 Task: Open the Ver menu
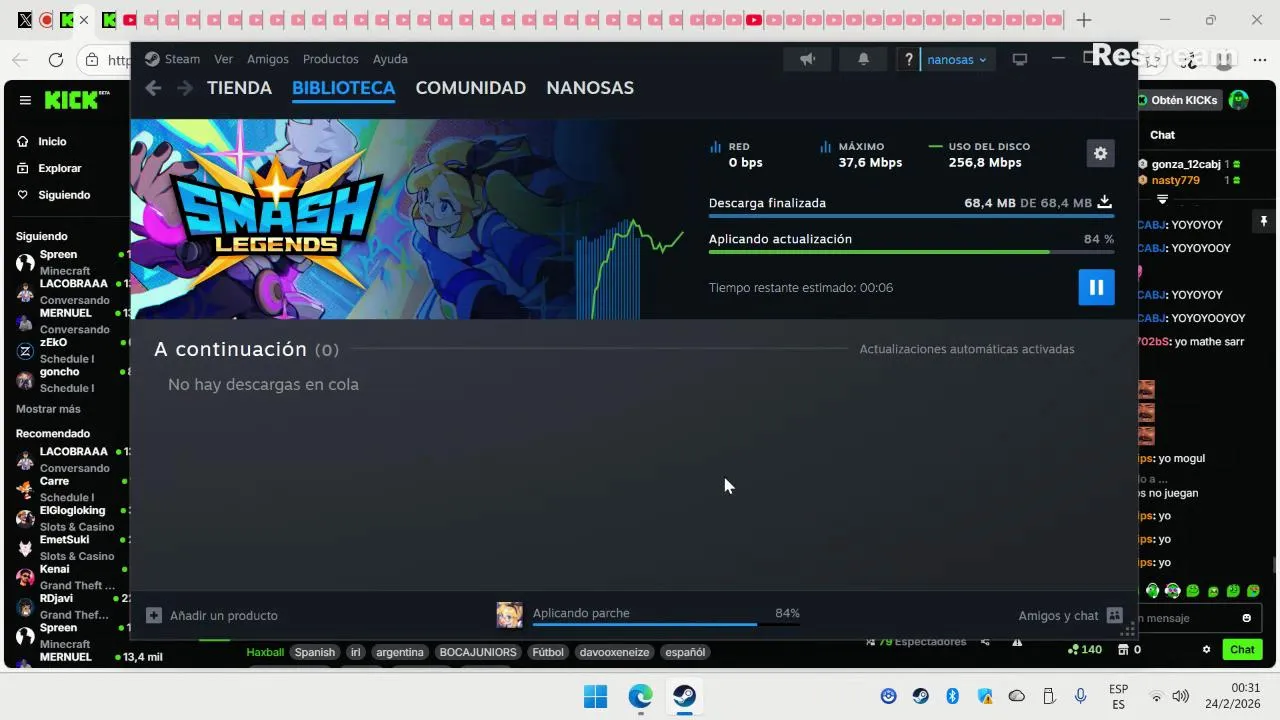[x=223, y=59]
